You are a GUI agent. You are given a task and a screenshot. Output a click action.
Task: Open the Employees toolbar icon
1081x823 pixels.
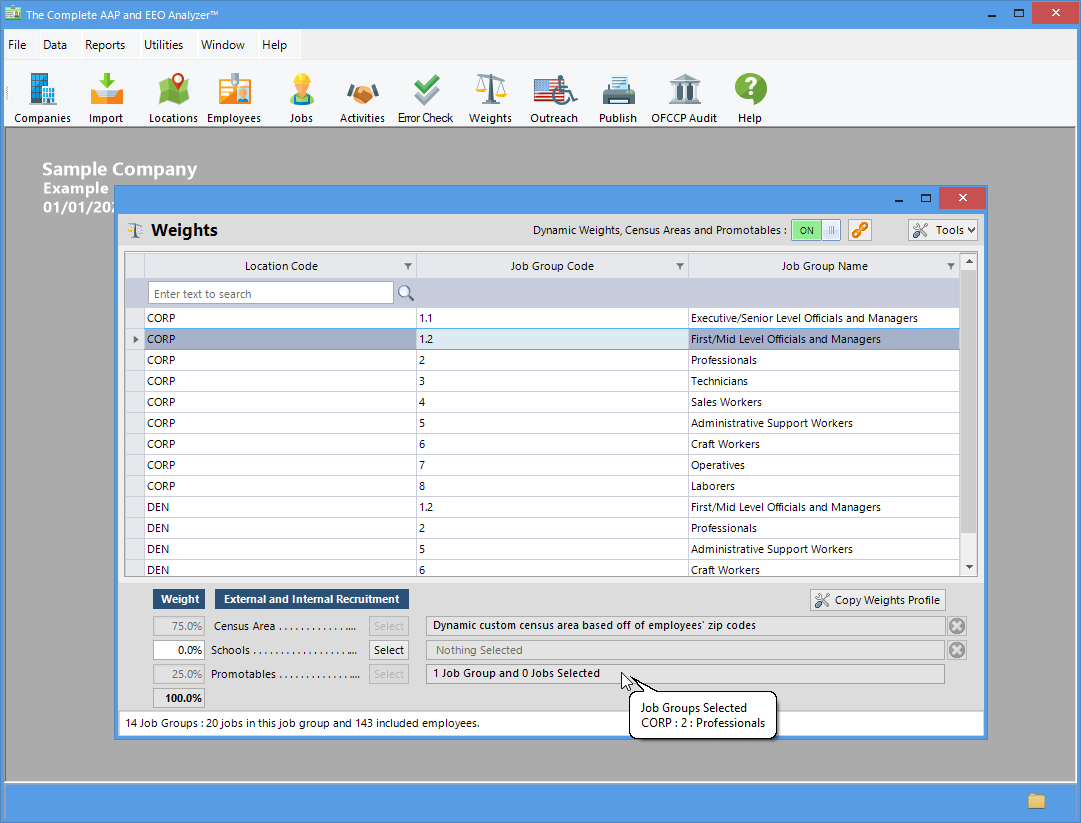234,99
